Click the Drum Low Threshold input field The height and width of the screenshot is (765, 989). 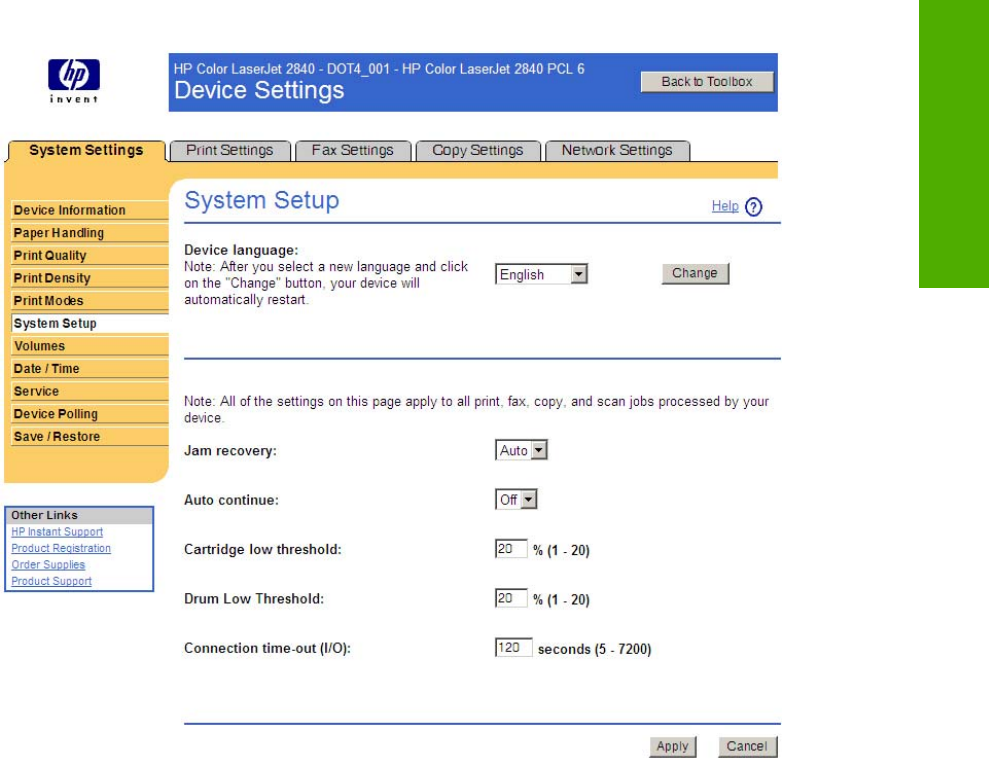511,598
